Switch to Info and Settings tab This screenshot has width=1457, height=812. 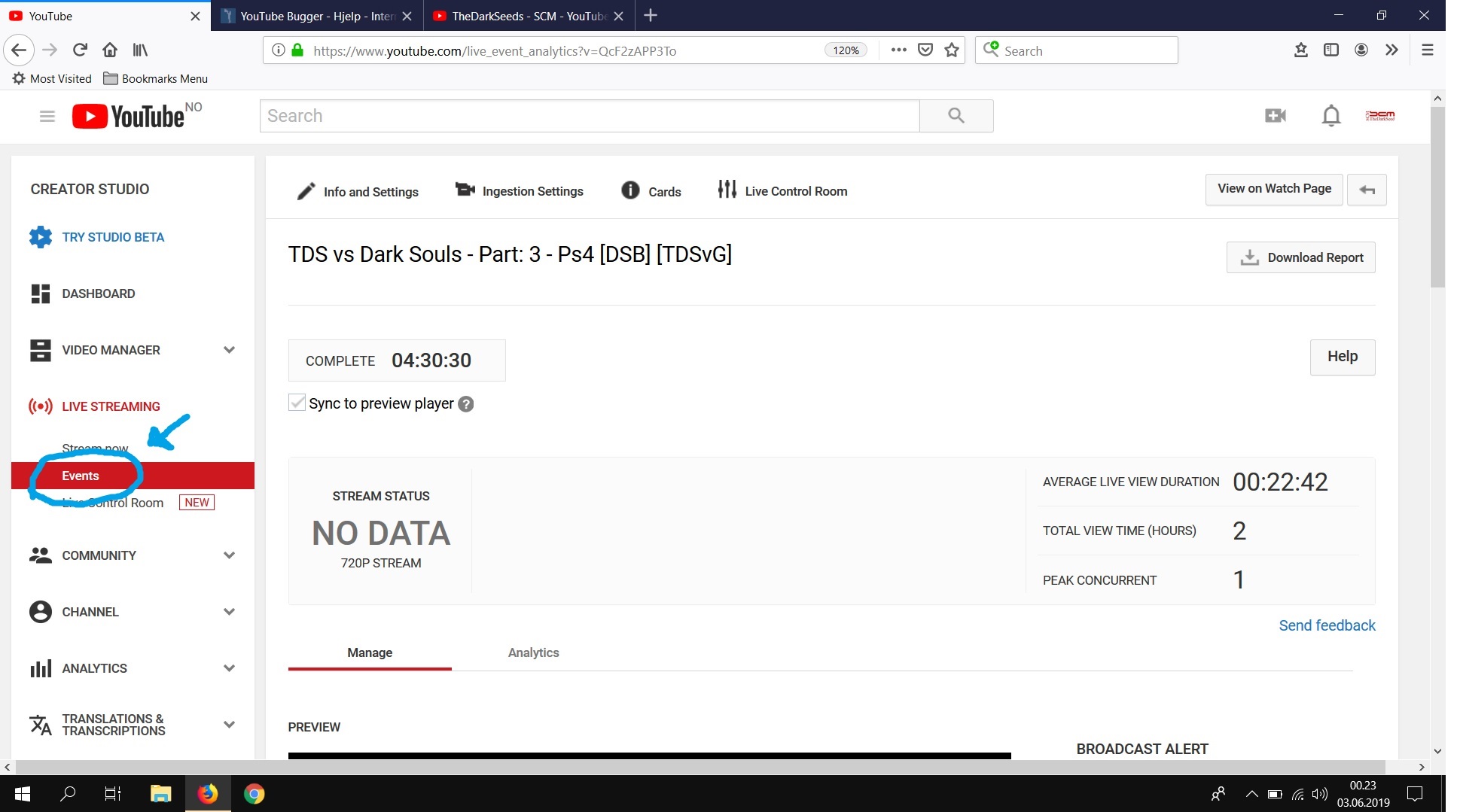coord(358,191)
